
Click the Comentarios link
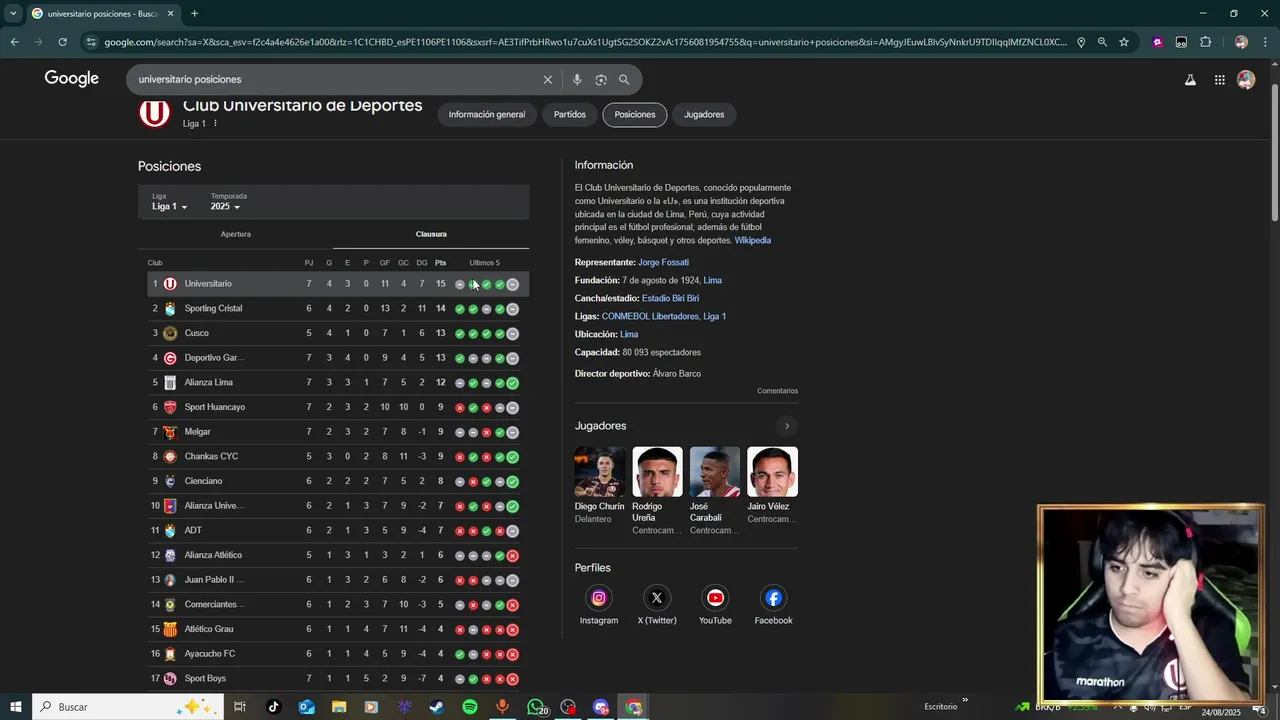(x=778, y=391)
